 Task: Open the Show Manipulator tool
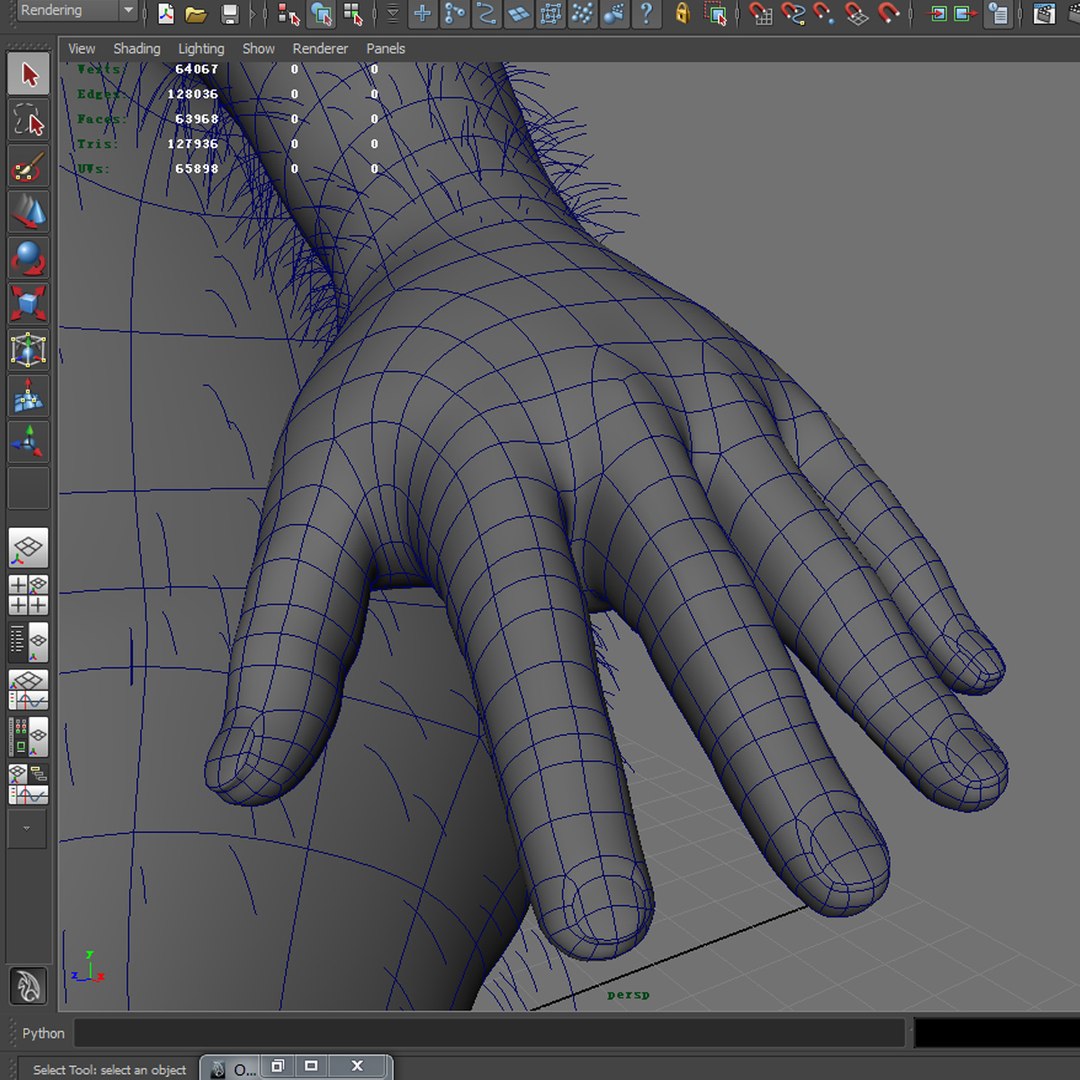tap(28, 442)
